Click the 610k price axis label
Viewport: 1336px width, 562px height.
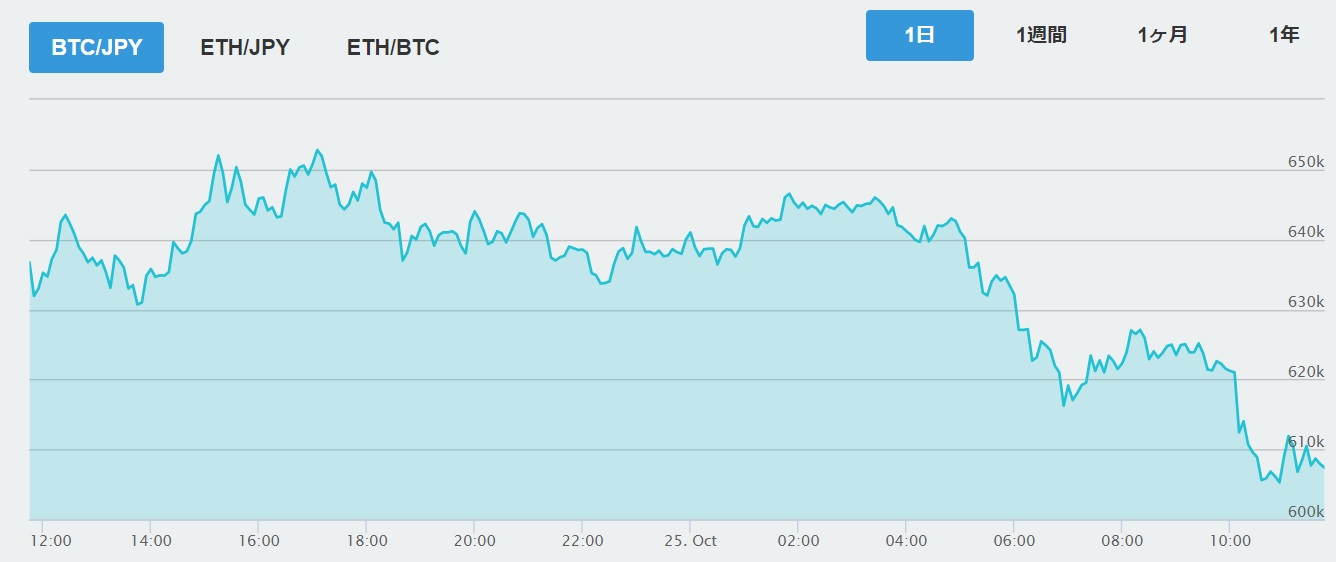point(1306,442)
